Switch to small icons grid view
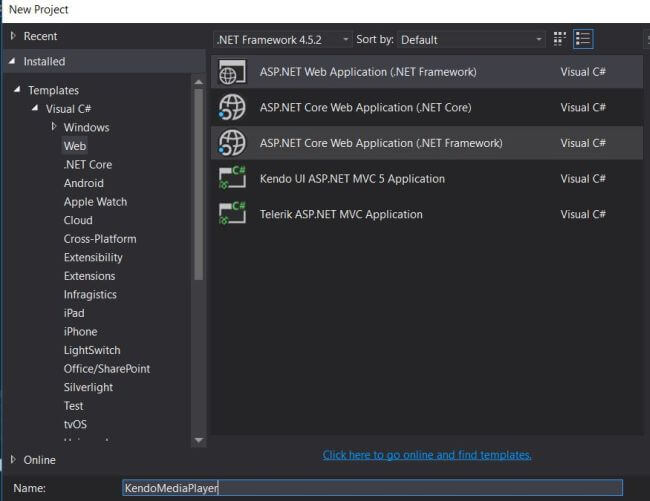The height and width of the screenshot is (501, 650). pos(560,39)
